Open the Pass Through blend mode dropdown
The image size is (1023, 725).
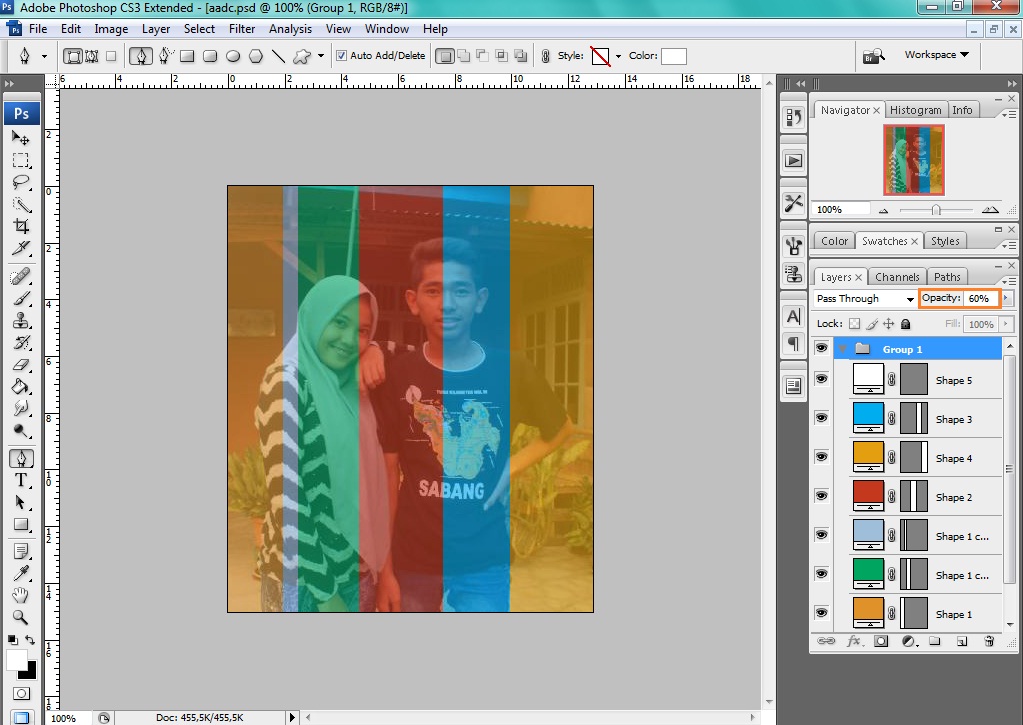(x=862, y=298)
